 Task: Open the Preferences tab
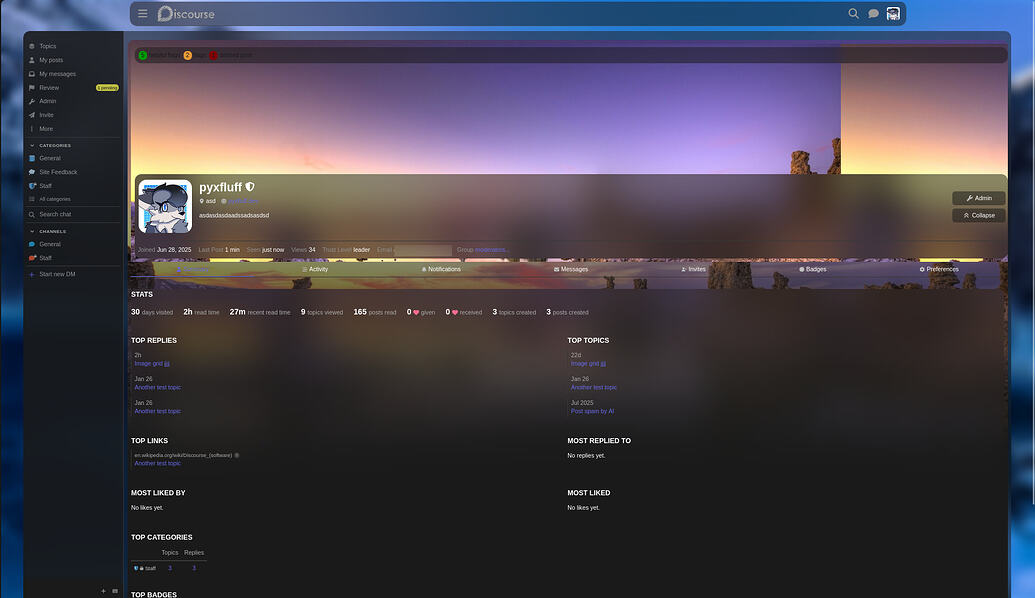[x=938, y=269]
